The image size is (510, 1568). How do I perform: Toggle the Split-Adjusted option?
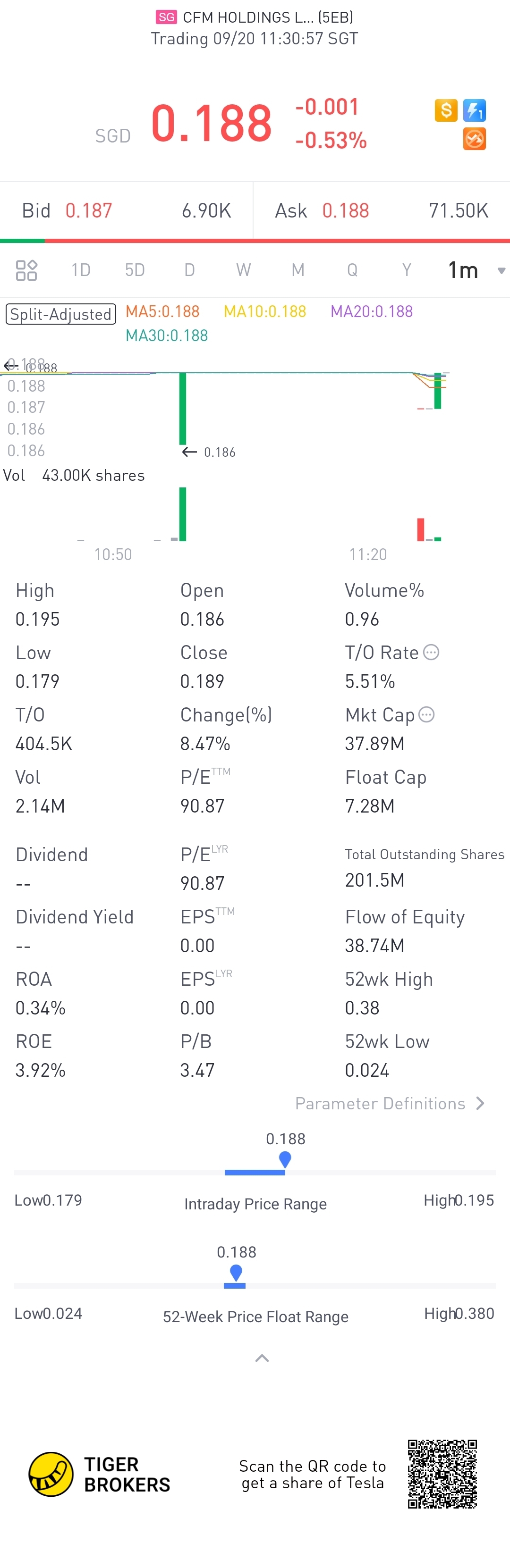click(x=61, y=314)
